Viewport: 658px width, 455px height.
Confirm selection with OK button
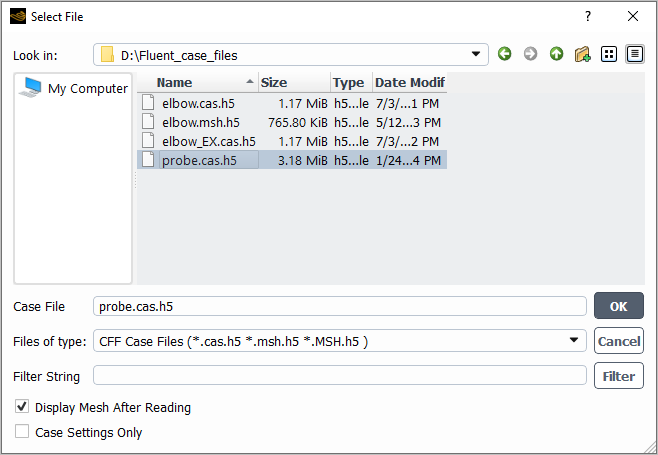coord(619,306)
